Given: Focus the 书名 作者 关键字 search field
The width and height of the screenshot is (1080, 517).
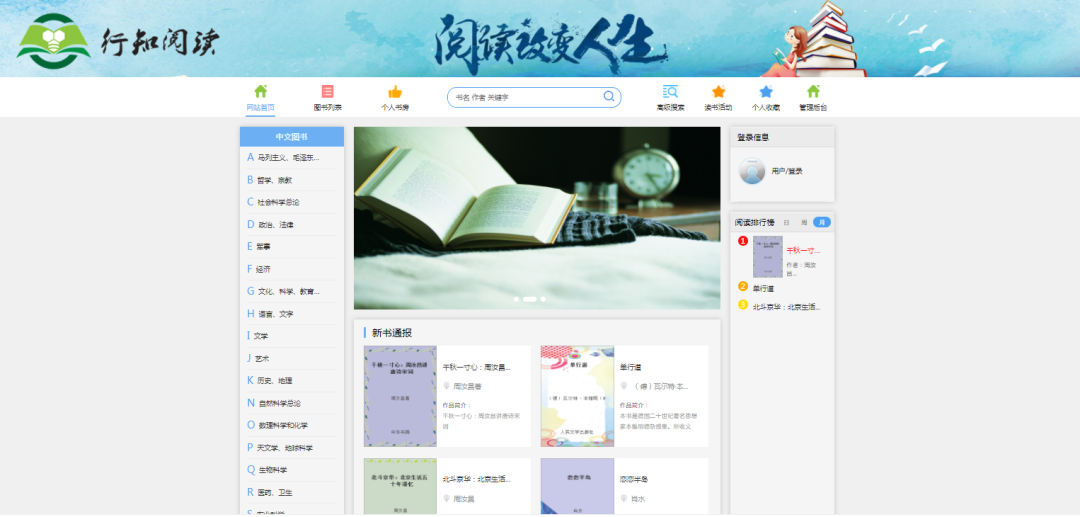Looking at the screenshot, I should (x=534, y=97).
